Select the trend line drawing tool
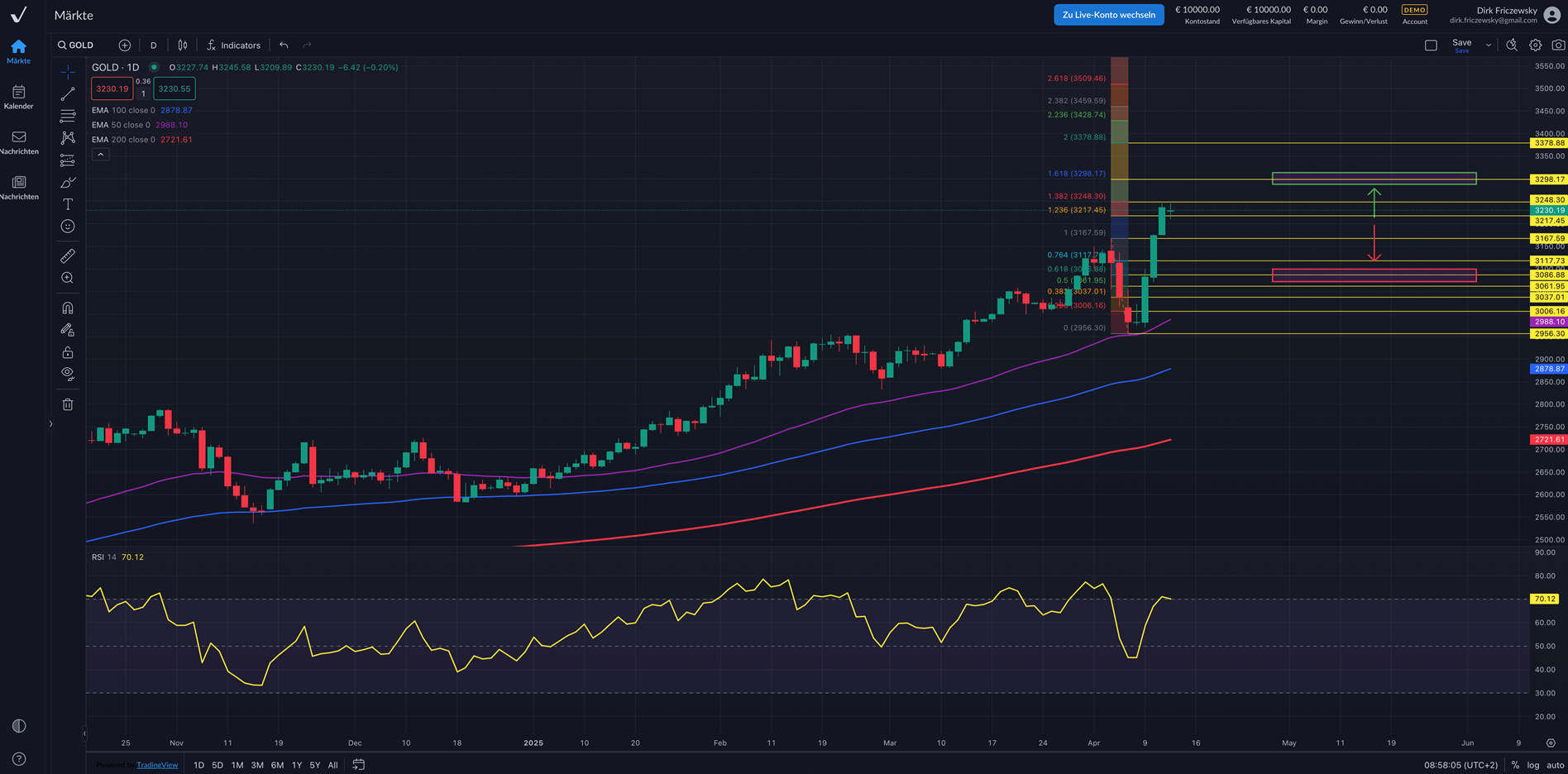1568x774 pixels. (68, 93)
